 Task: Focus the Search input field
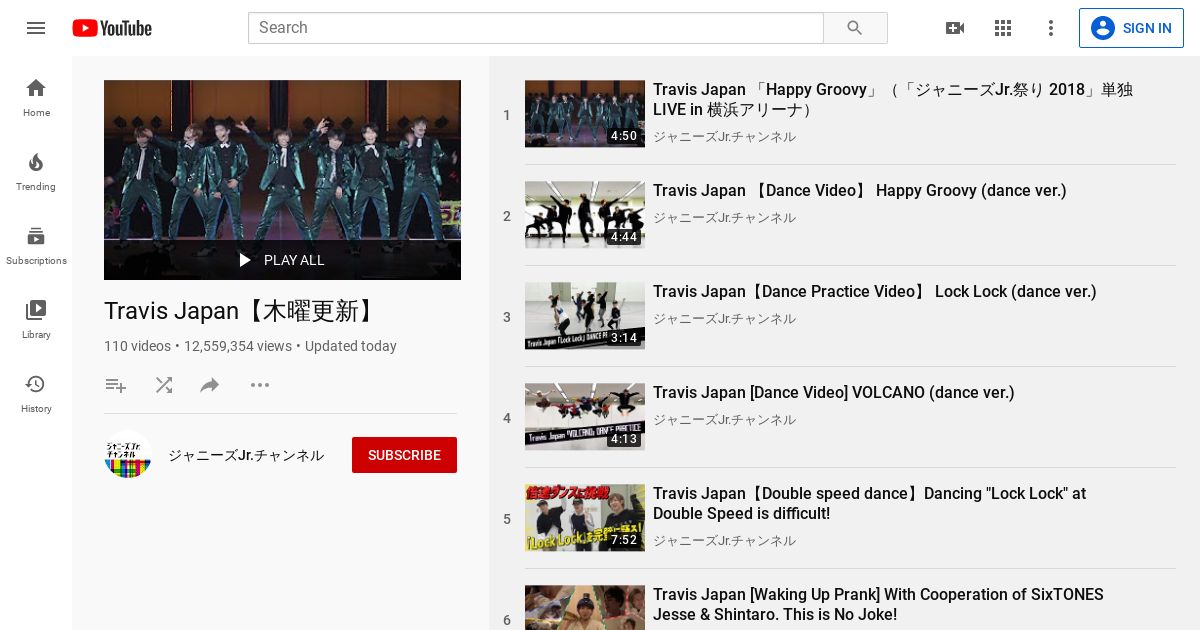pyautogui.click(x=535, y=28)
